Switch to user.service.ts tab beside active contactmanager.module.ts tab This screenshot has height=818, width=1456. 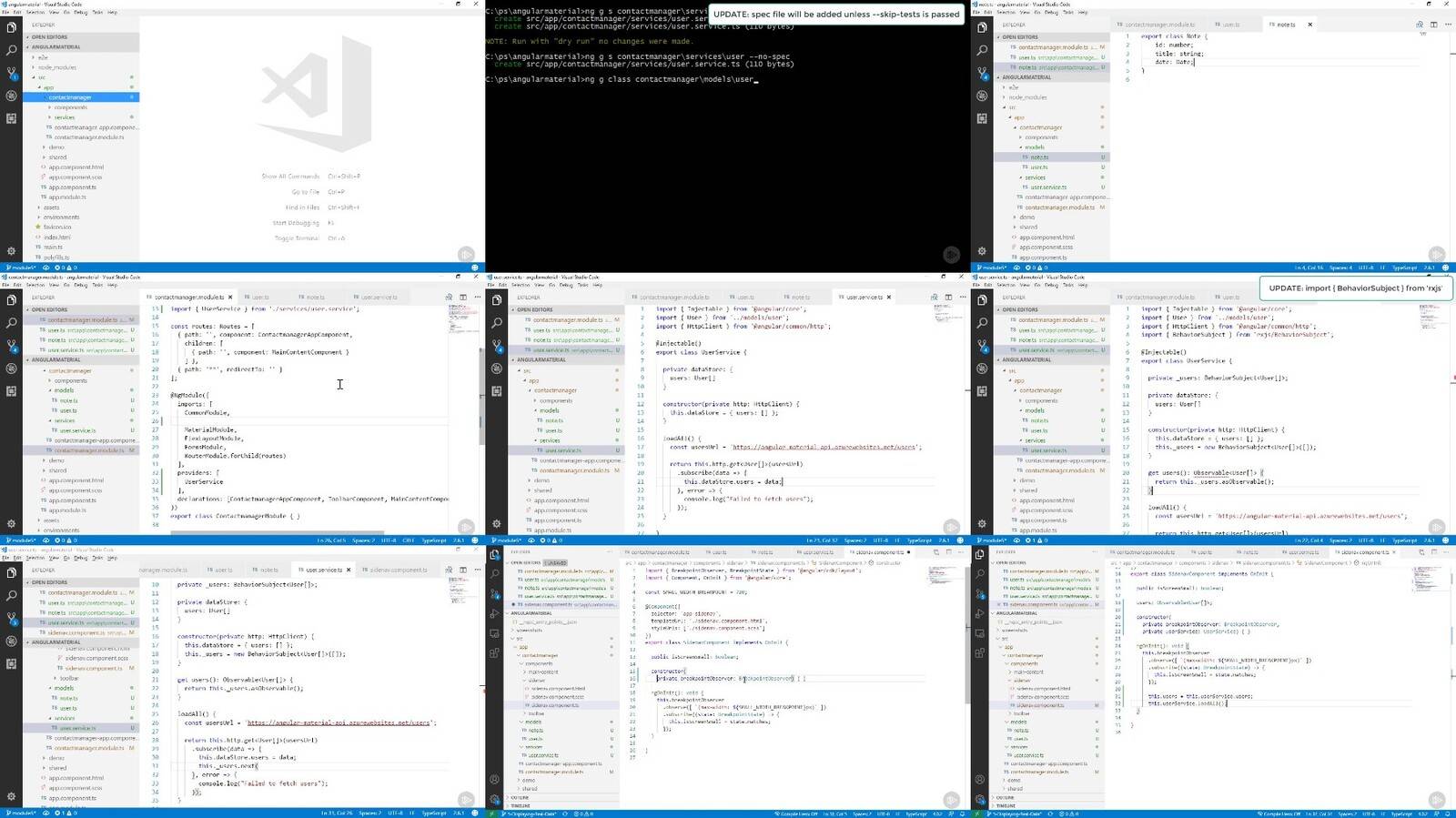click(x=379, y=297)
